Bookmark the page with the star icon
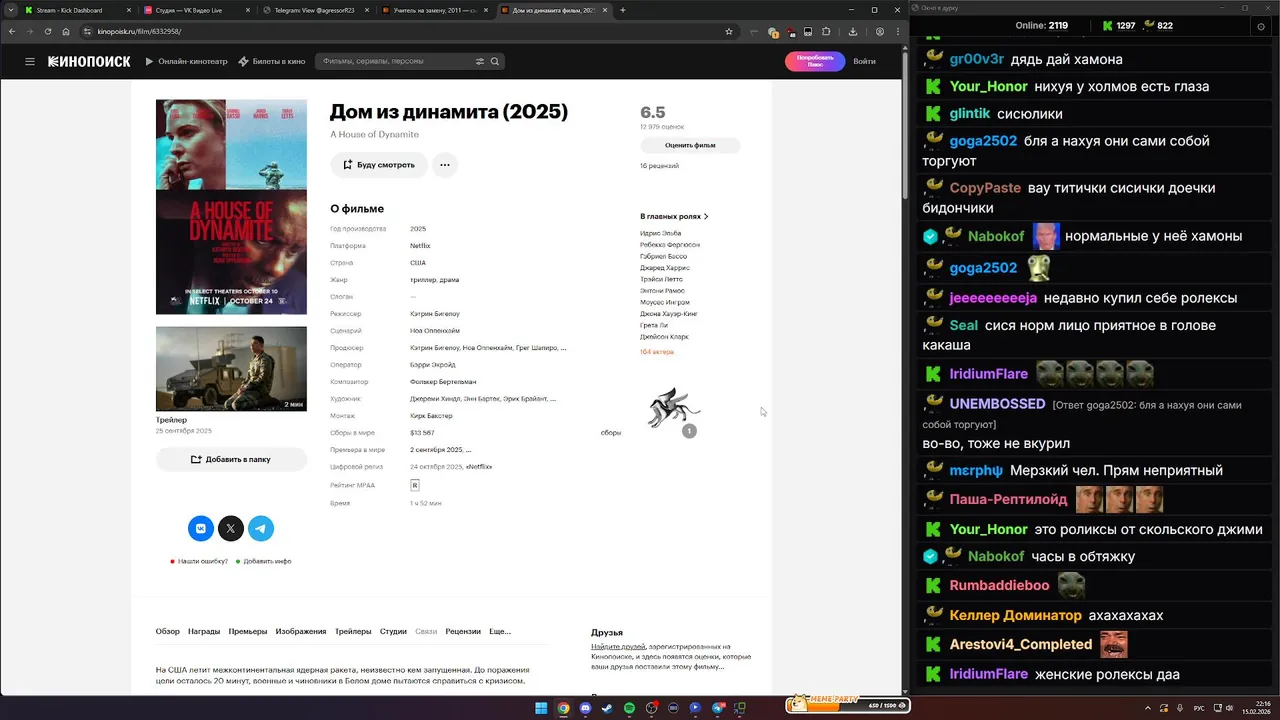Image resolution: width=1280 pixels, height=720 pixels. (x=729, y=31)
